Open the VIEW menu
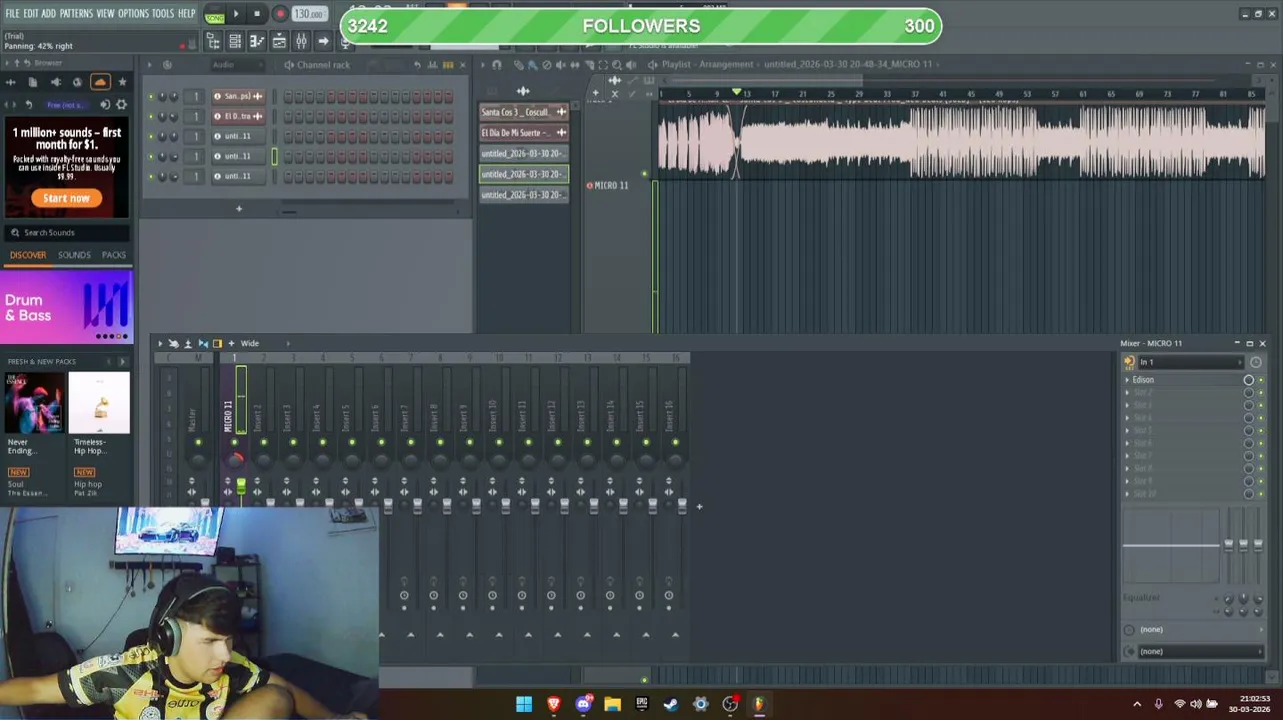 (x=105, y=14)
